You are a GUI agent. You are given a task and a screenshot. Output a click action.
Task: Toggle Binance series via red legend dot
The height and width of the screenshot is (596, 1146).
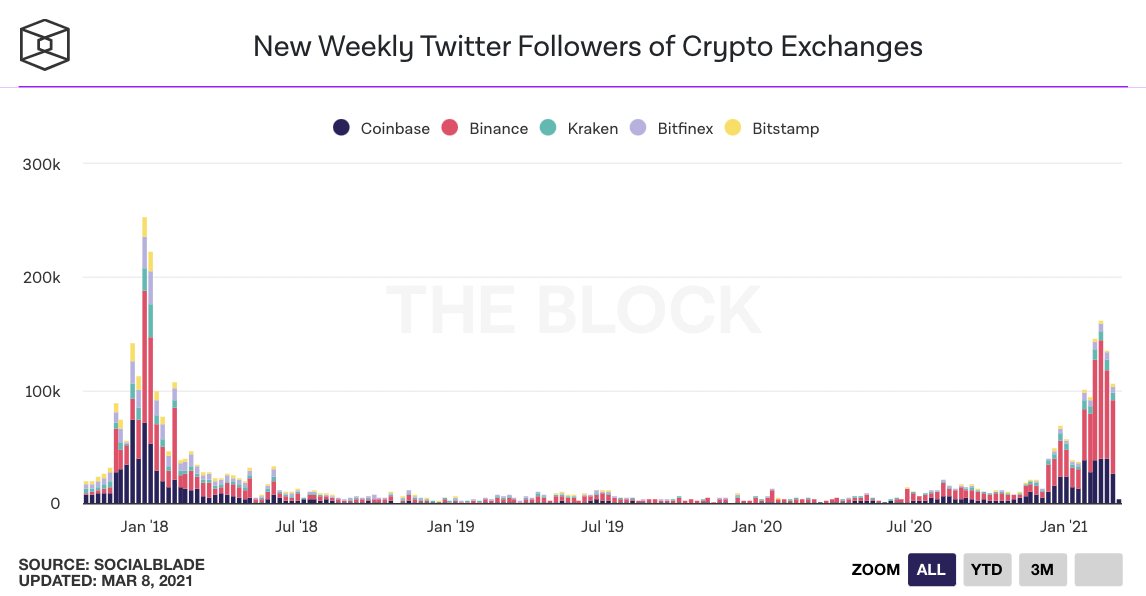450,128
